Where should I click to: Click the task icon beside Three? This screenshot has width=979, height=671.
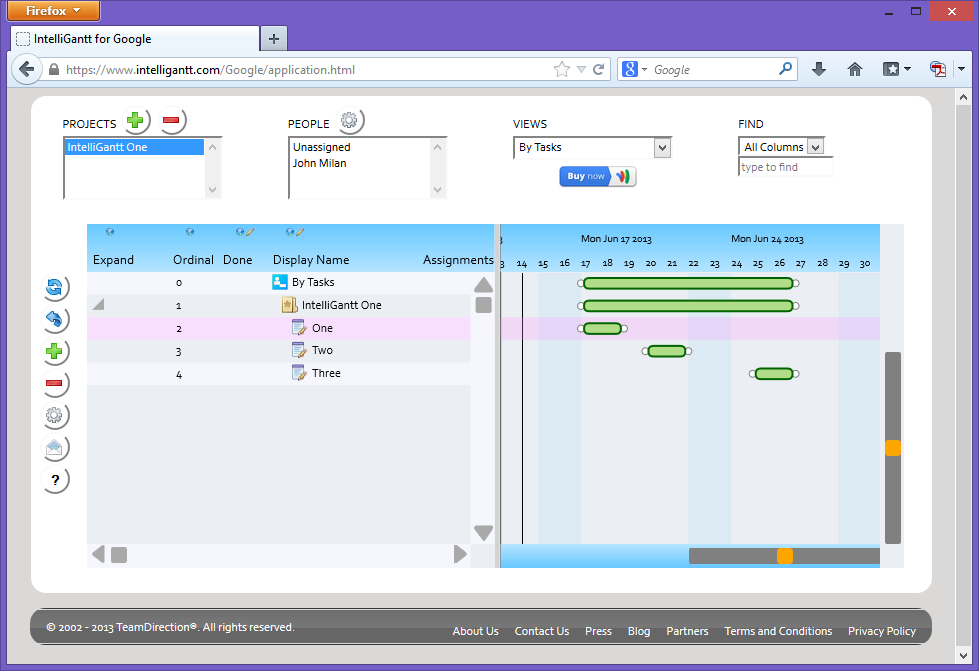pos(299,373)
